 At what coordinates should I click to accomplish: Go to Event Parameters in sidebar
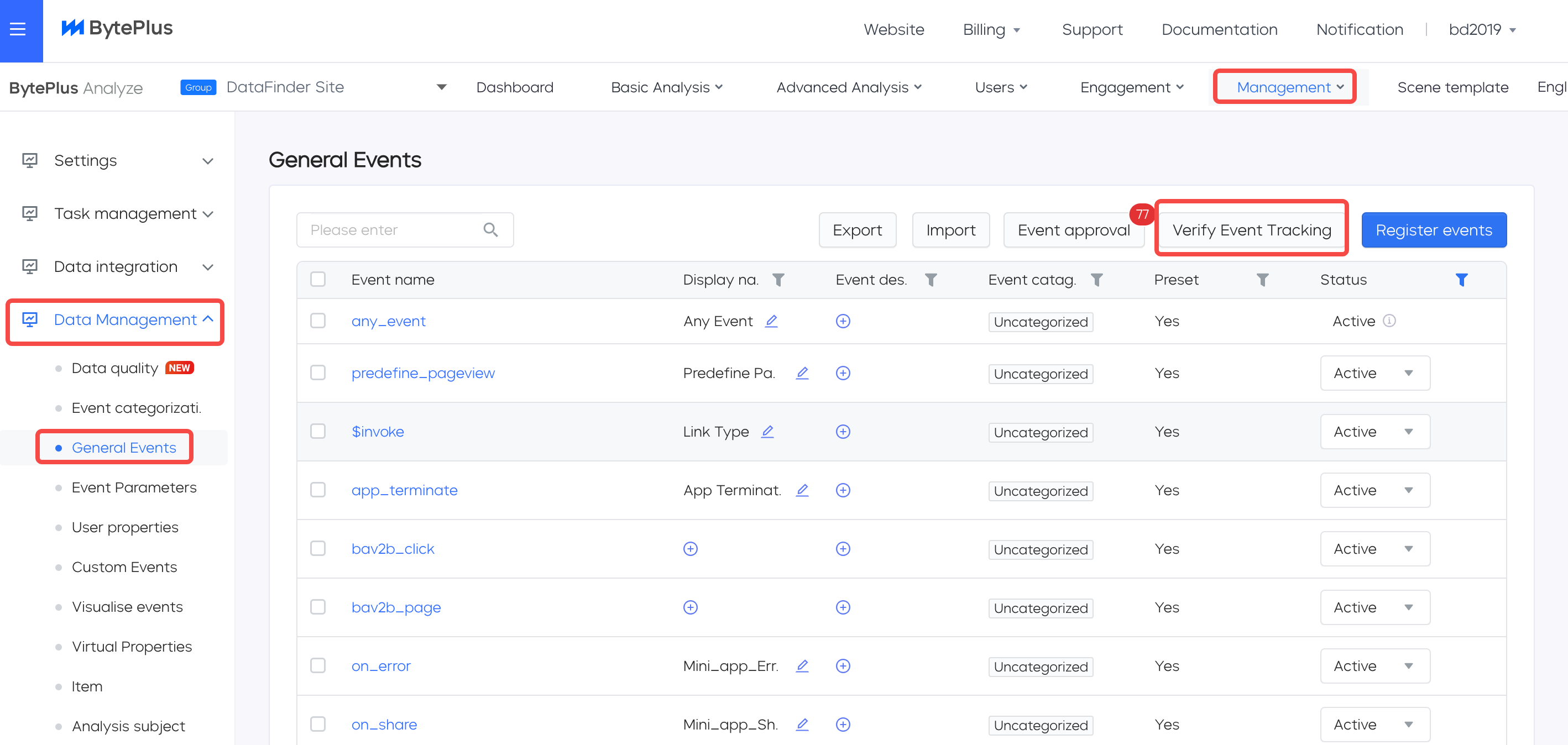pyautogui.click(x=134, y=487)
